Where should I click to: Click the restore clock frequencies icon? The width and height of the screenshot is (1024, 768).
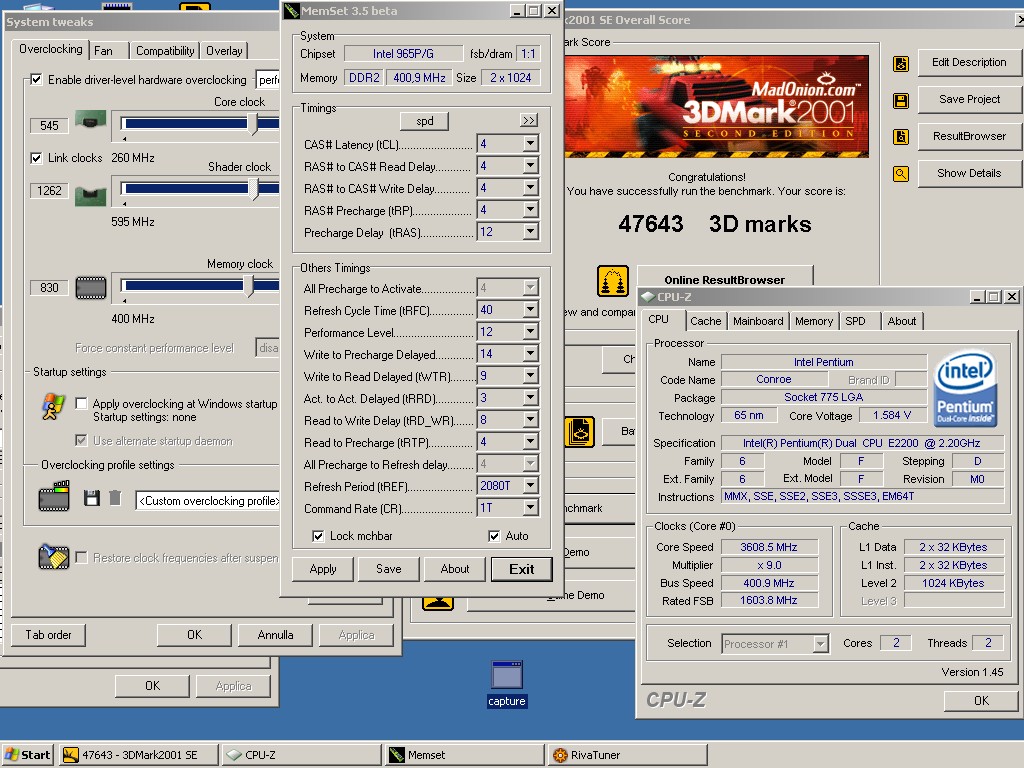(x=54, y=556)
